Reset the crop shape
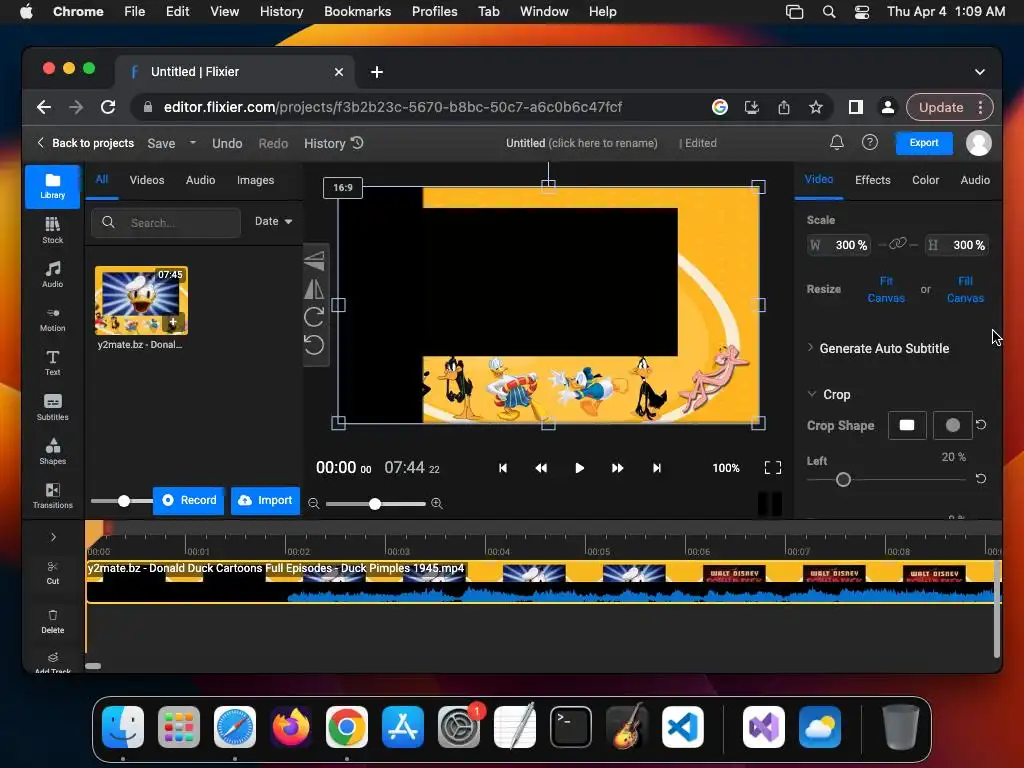 (x=981, y=425)
